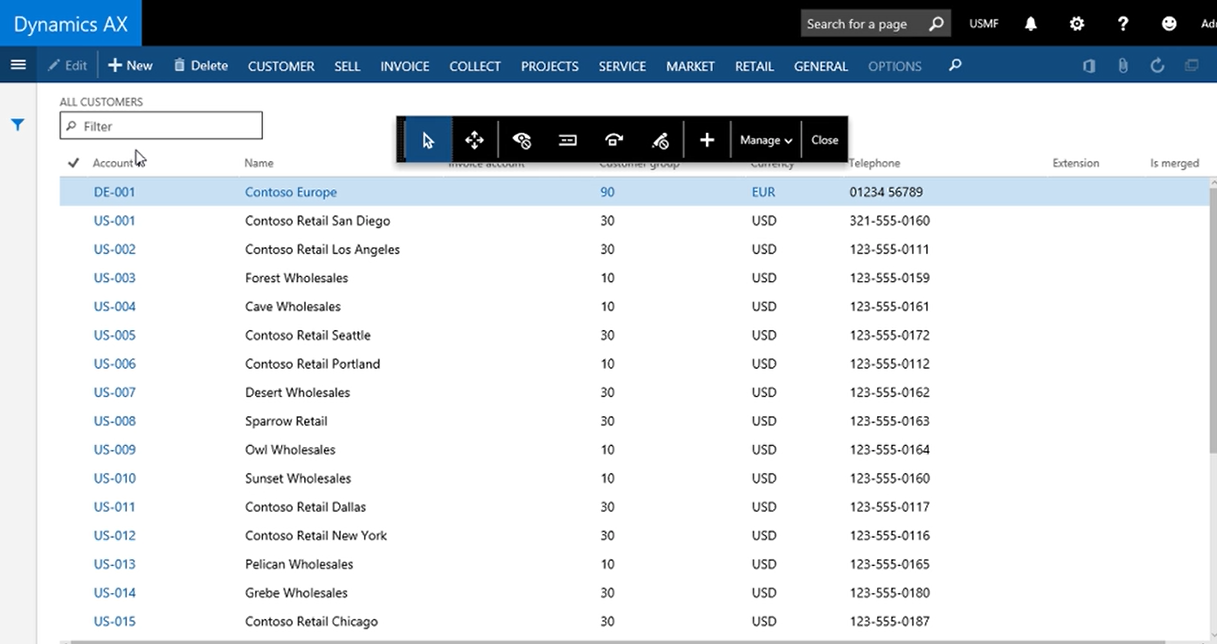Open the INVOICE tab
The width and height of the screenshot is (1217, 644).
(405, 66)
